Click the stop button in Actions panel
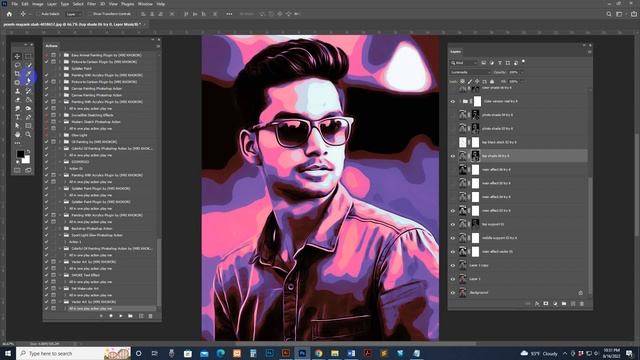 [x=101, y=316]
